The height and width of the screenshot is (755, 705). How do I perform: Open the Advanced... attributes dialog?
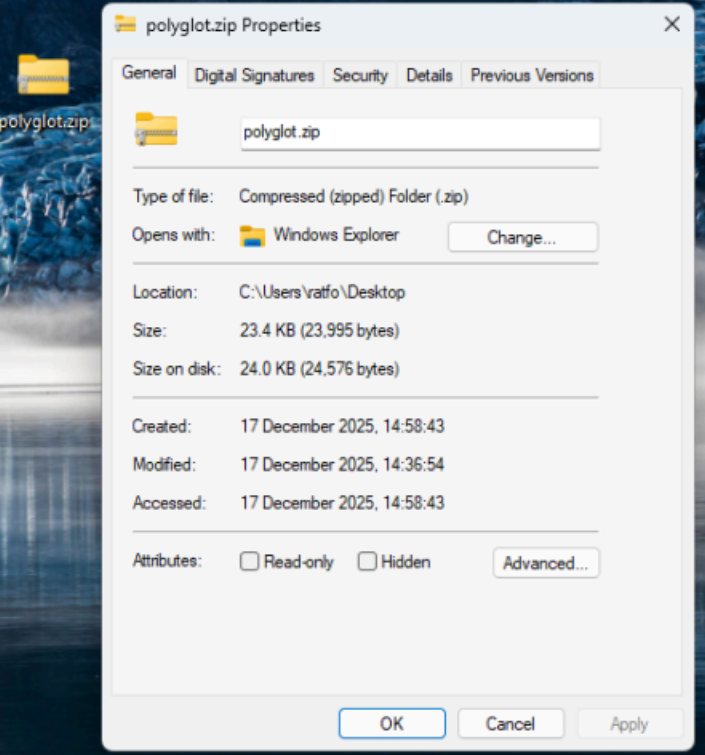pos(545,563)
